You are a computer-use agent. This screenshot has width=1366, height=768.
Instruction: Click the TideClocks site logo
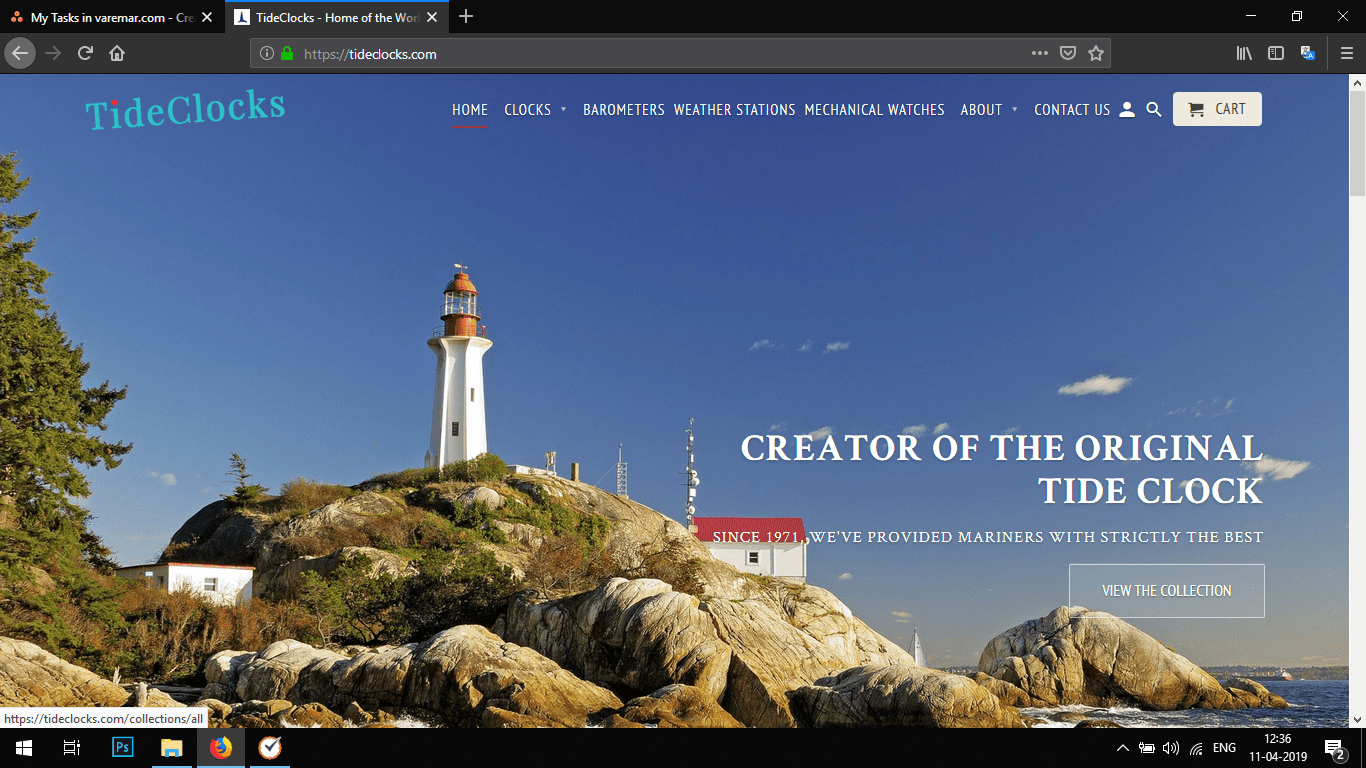point(185,109)
